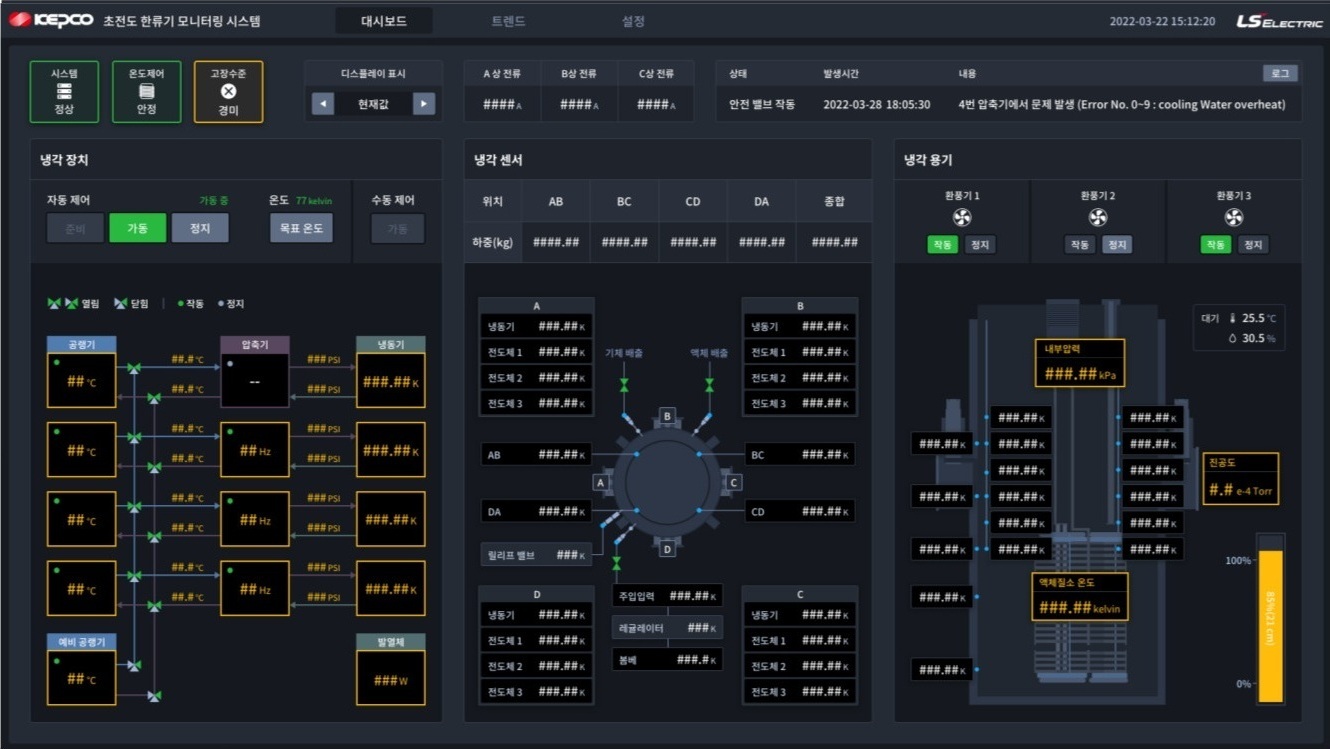Click the yellow 85% liquid level bar
The image size is (1330, 749).
tap(1270, 625)
